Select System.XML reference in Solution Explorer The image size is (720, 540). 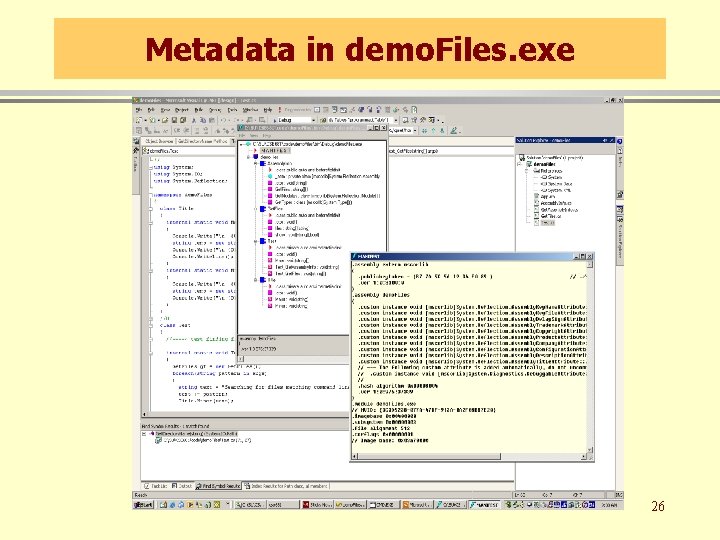pyautogui.click(x=558, y=190)
